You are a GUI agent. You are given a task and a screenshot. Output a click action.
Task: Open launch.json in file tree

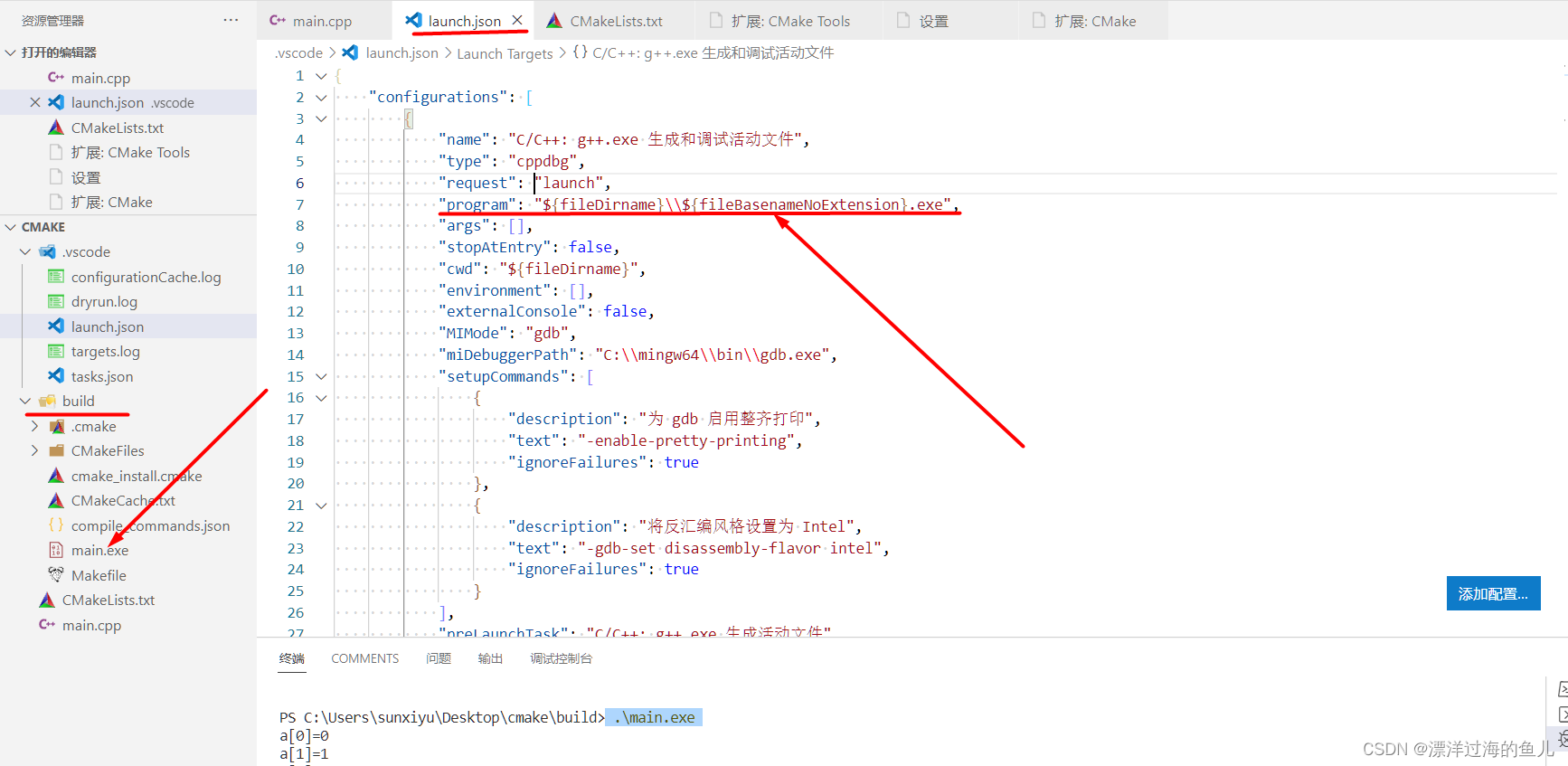(x=128, y=326)
